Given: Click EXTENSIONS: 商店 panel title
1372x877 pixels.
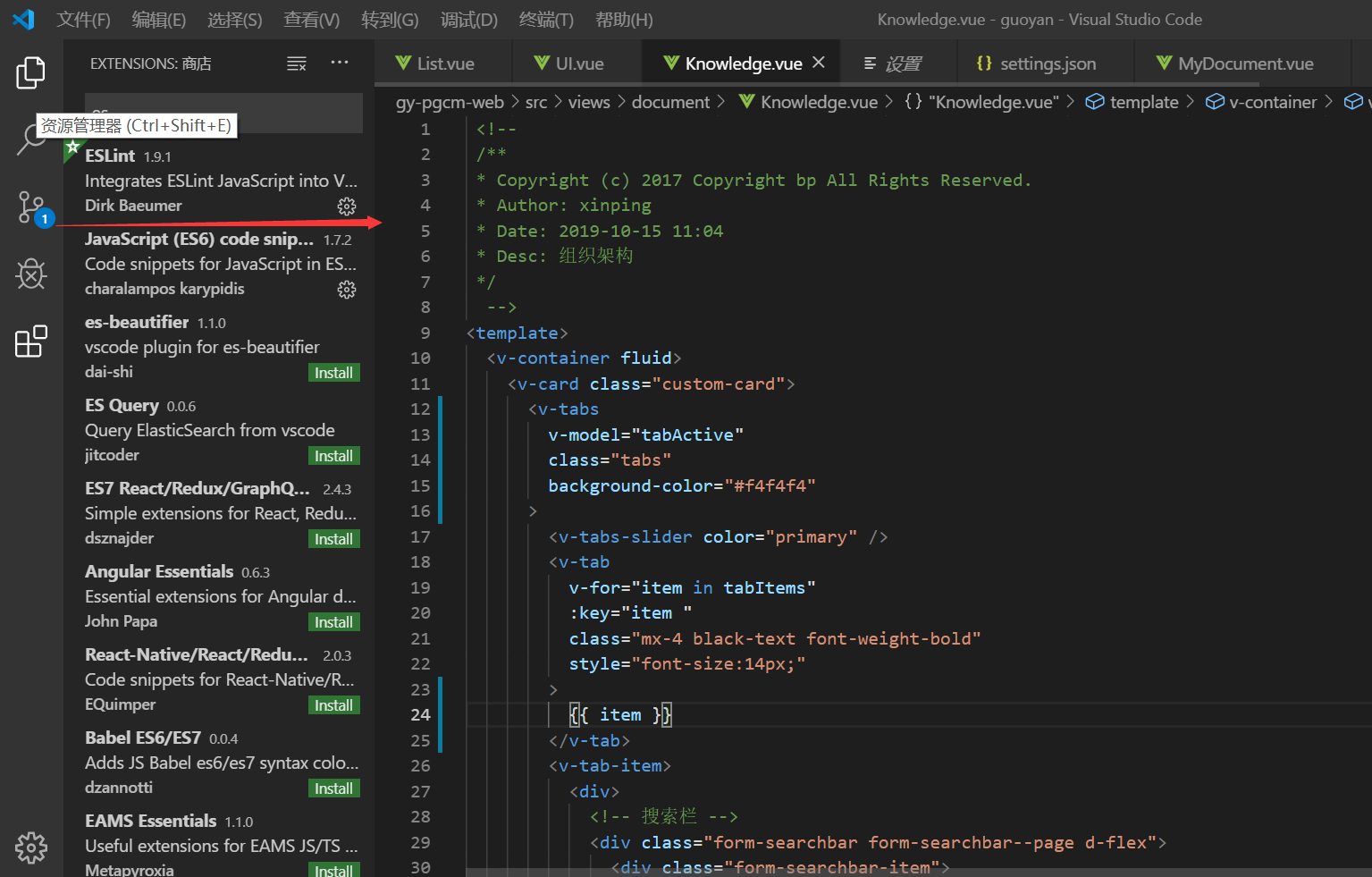Looking at the screenshot, I should pyautogui.click(x=150, y=63).
